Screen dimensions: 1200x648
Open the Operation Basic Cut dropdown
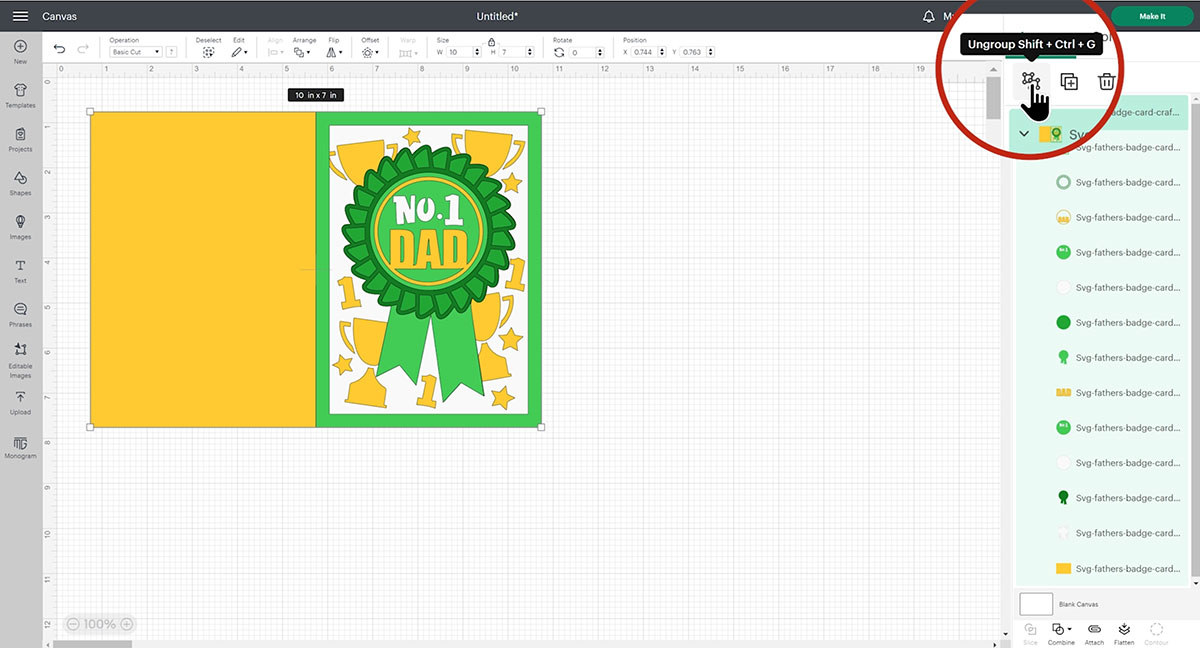(136, 52)
